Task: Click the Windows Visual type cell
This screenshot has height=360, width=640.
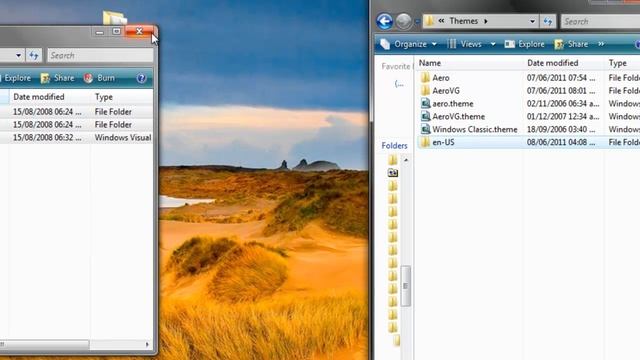Action: coord(123,138)
